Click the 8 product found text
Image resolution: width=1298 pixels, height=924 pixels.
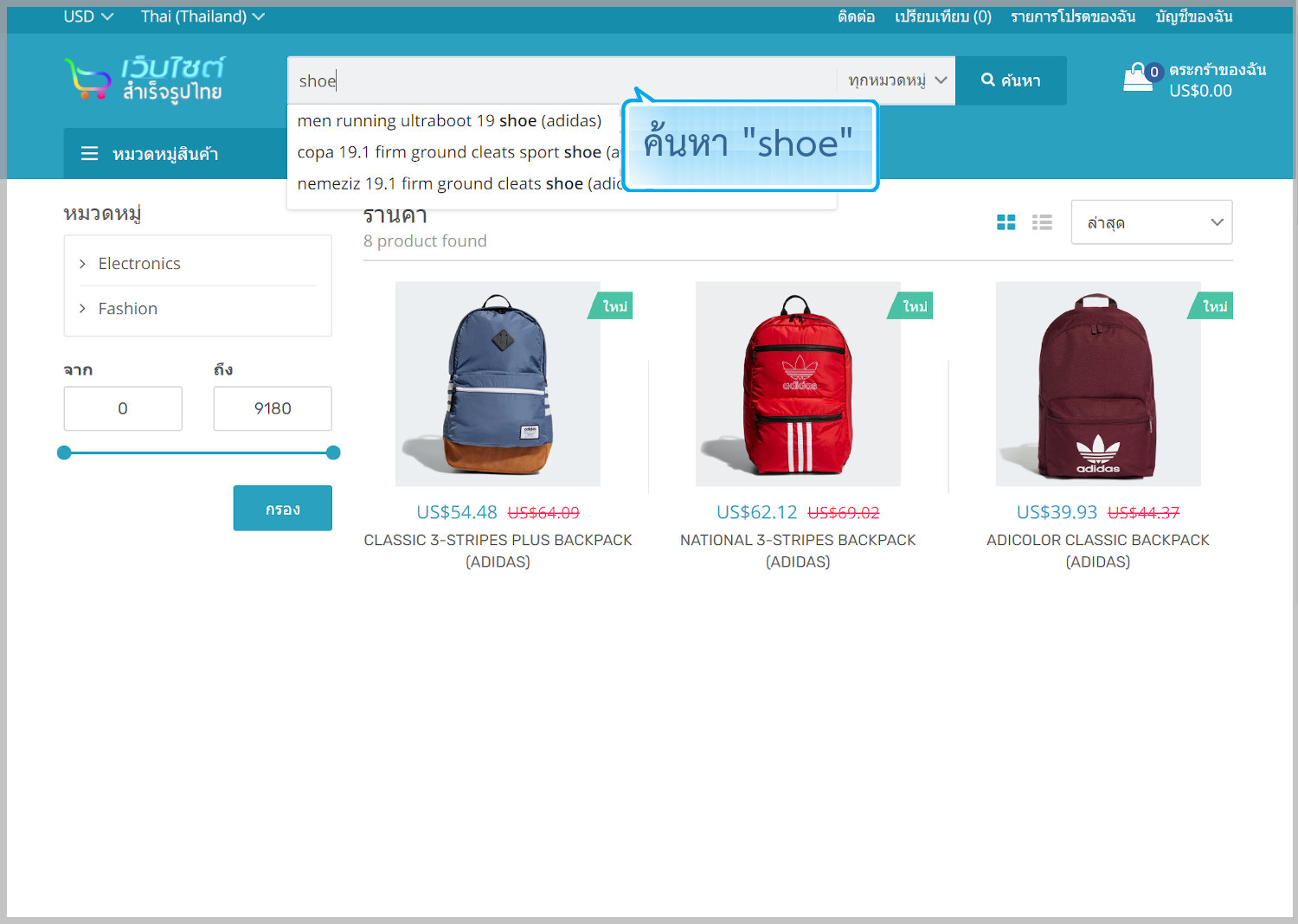click(x=425, y=241)
